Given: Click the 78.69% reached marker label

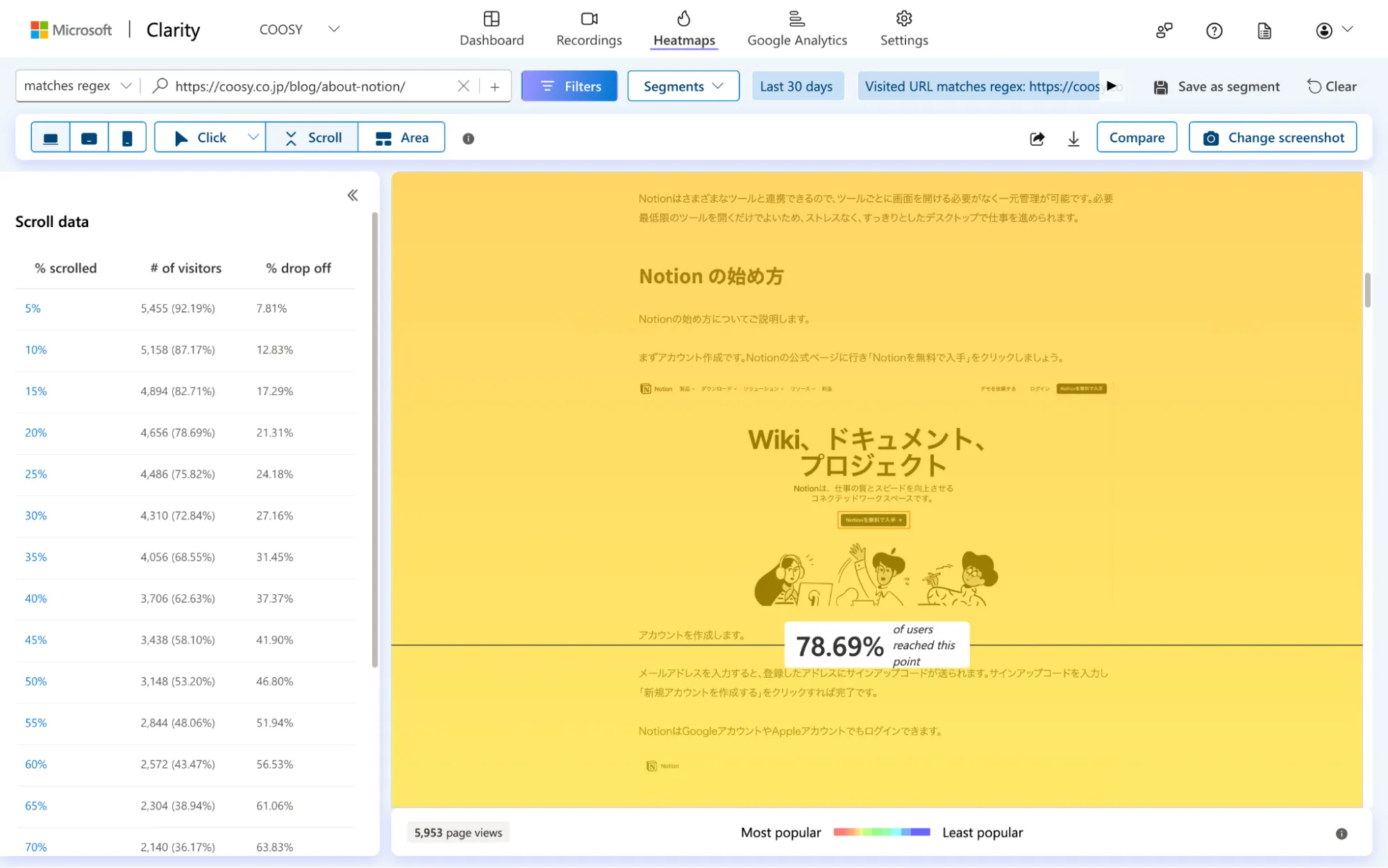Looking at the screenshot, I should [876, 646].
